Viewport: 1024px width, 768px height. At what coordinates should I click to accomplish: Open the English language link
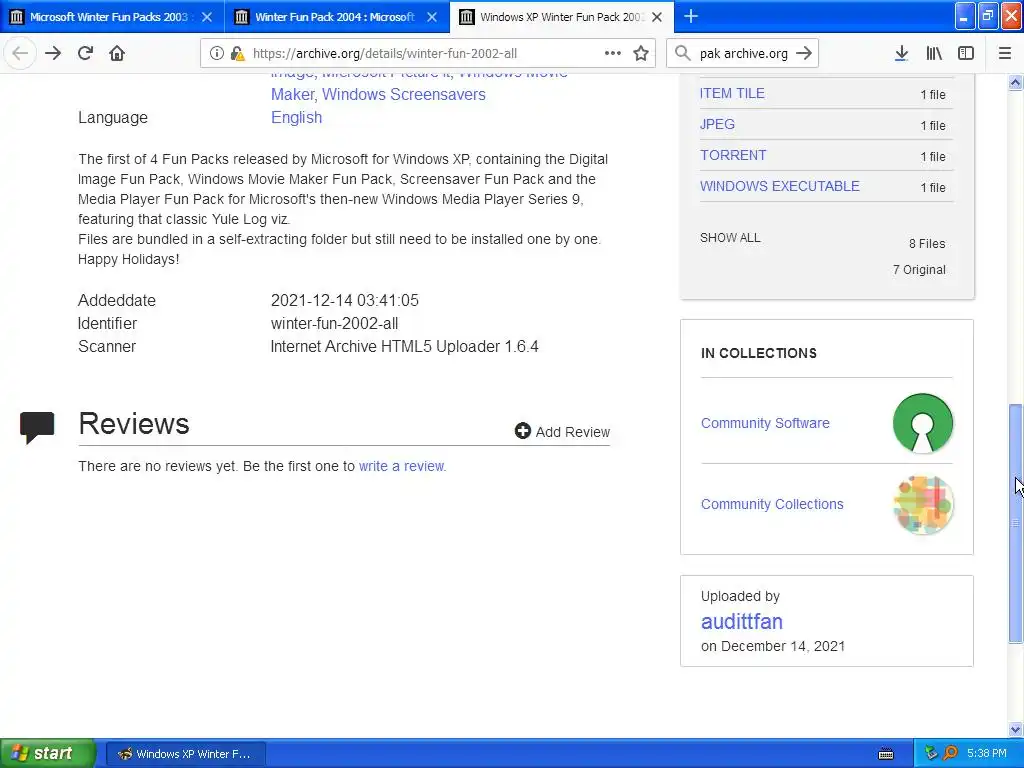tap(296, 118)
